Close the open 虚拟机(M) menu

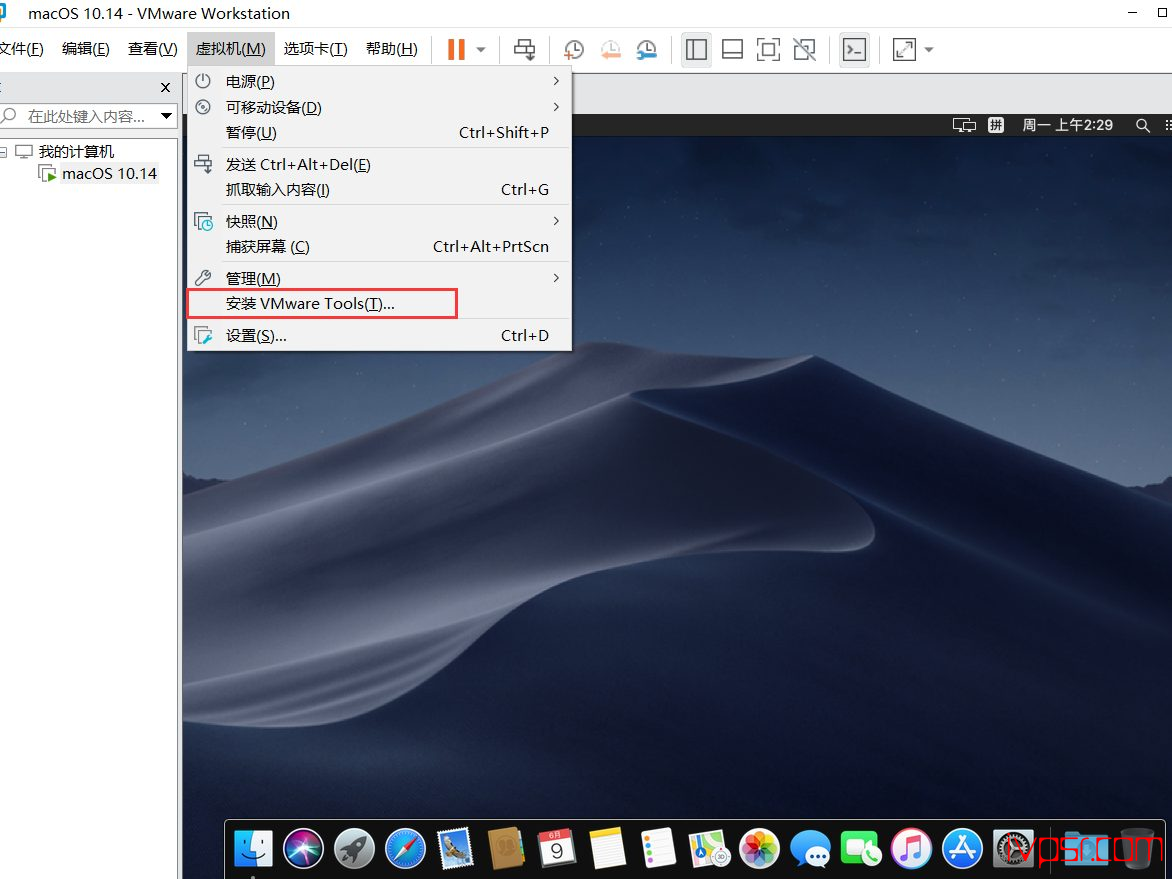click(231, 49)
